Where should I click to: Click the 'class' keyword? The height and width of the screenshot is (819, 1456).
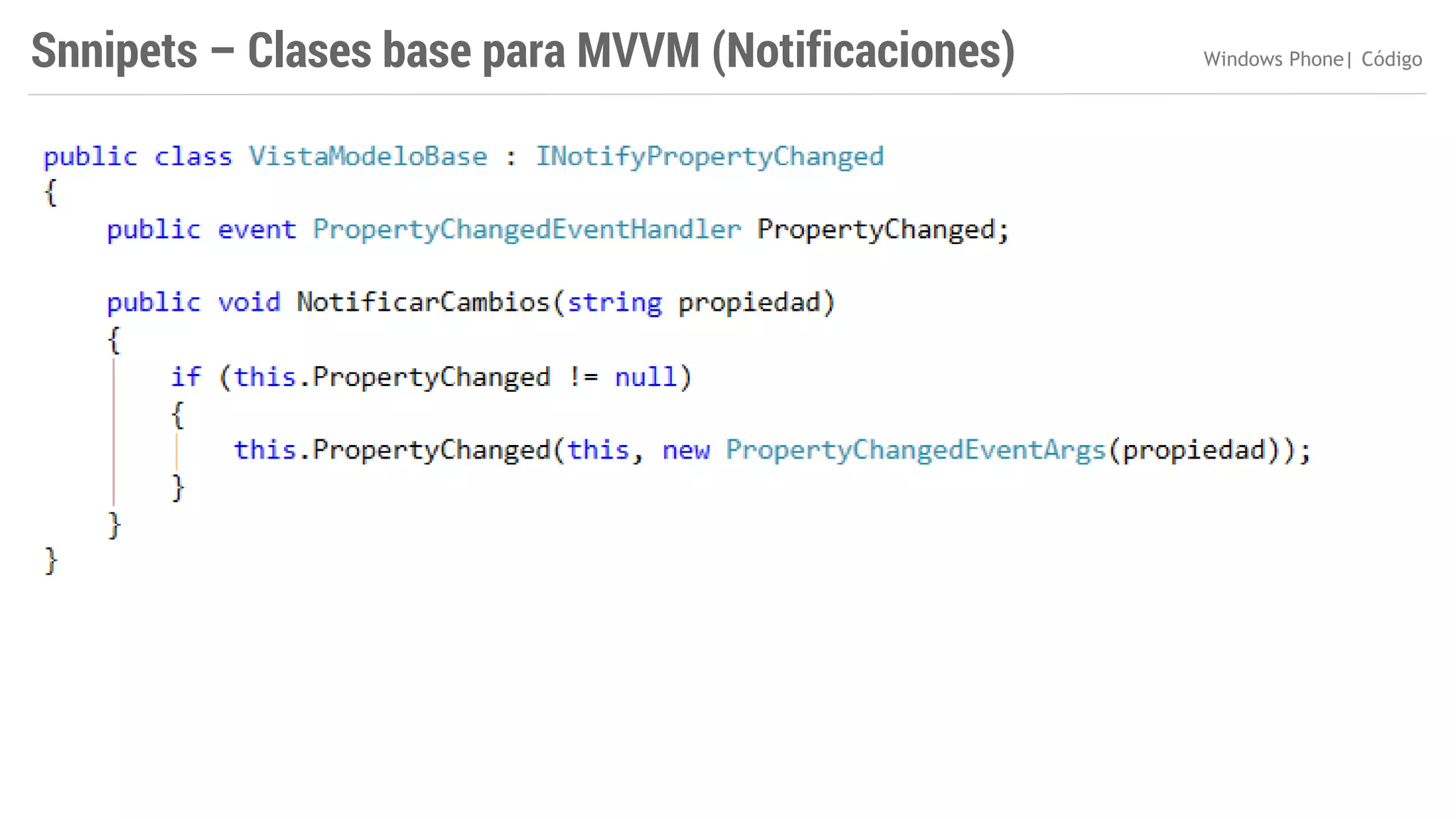click(x=193, y=156)
